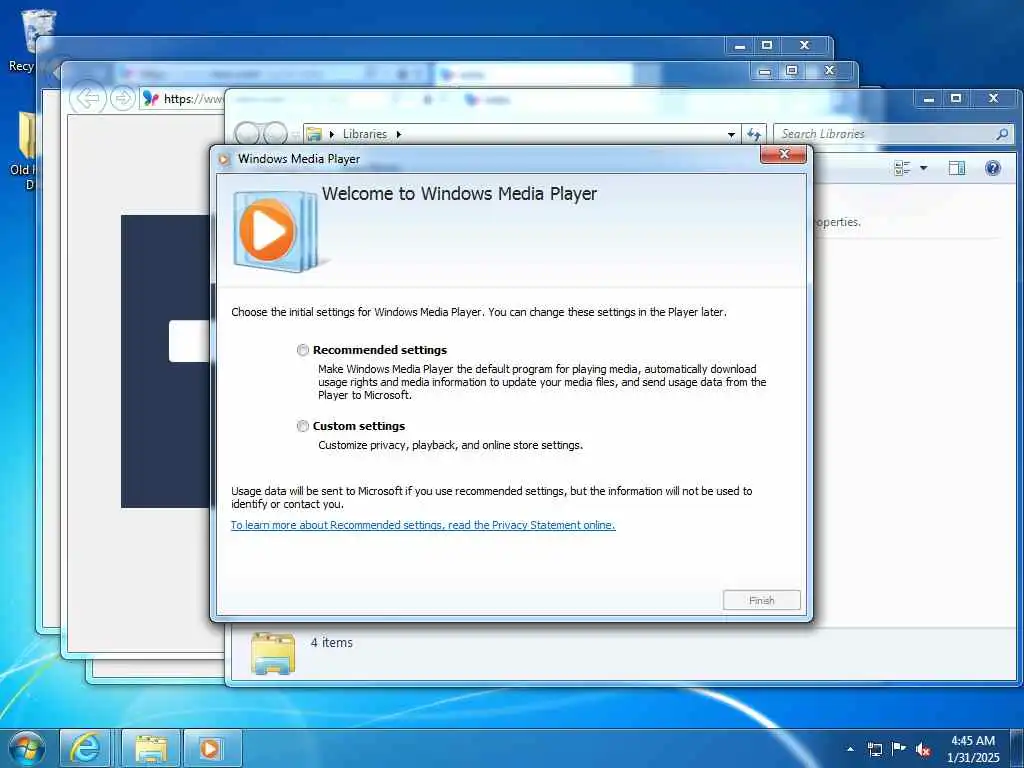Screen dimensions: 1024x768
Task: Open the Start menu
Action: click(27, 748)
